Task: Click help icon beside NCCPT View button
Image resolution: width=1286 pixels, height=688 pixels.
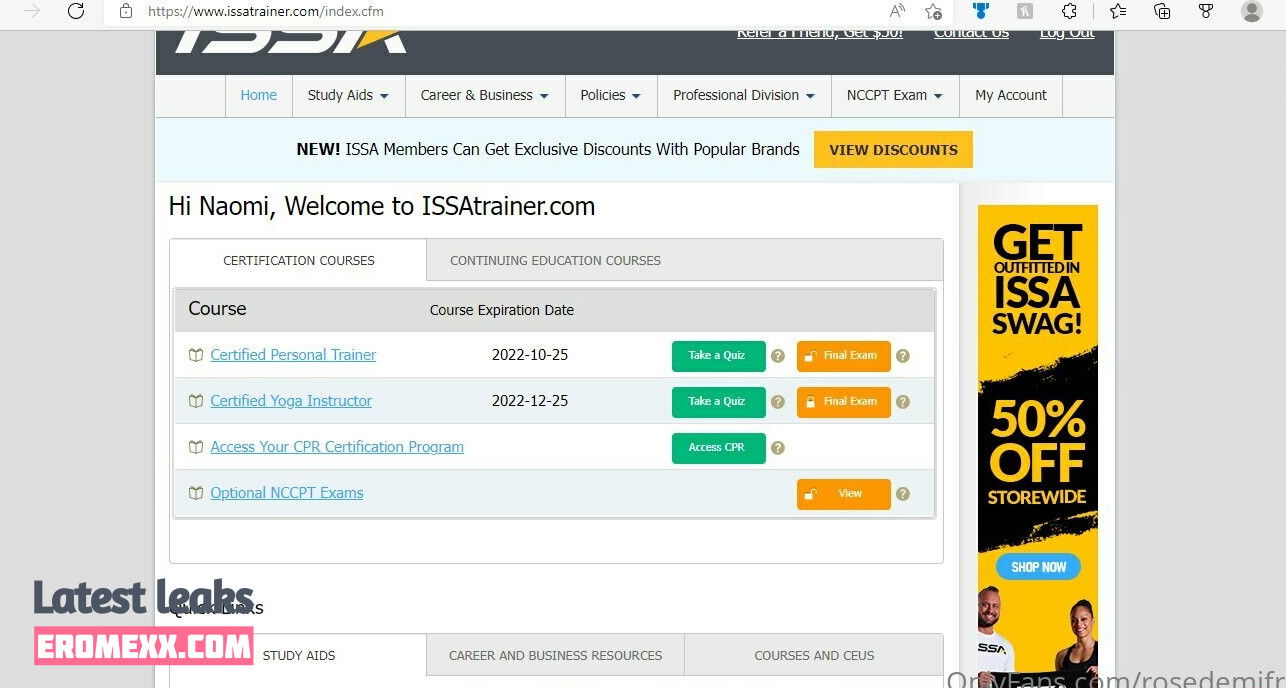Action: 903,494
